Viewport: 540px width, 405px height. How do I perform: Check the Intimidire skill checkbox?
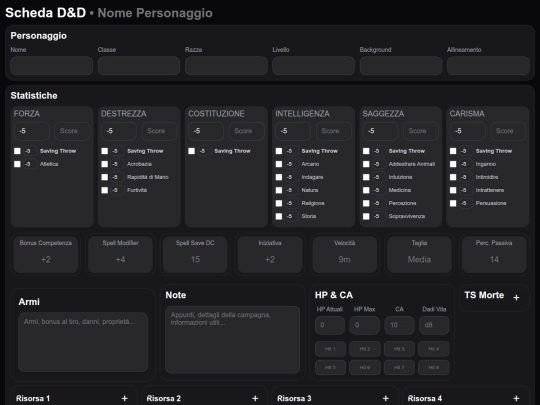(x=453, y=177)
